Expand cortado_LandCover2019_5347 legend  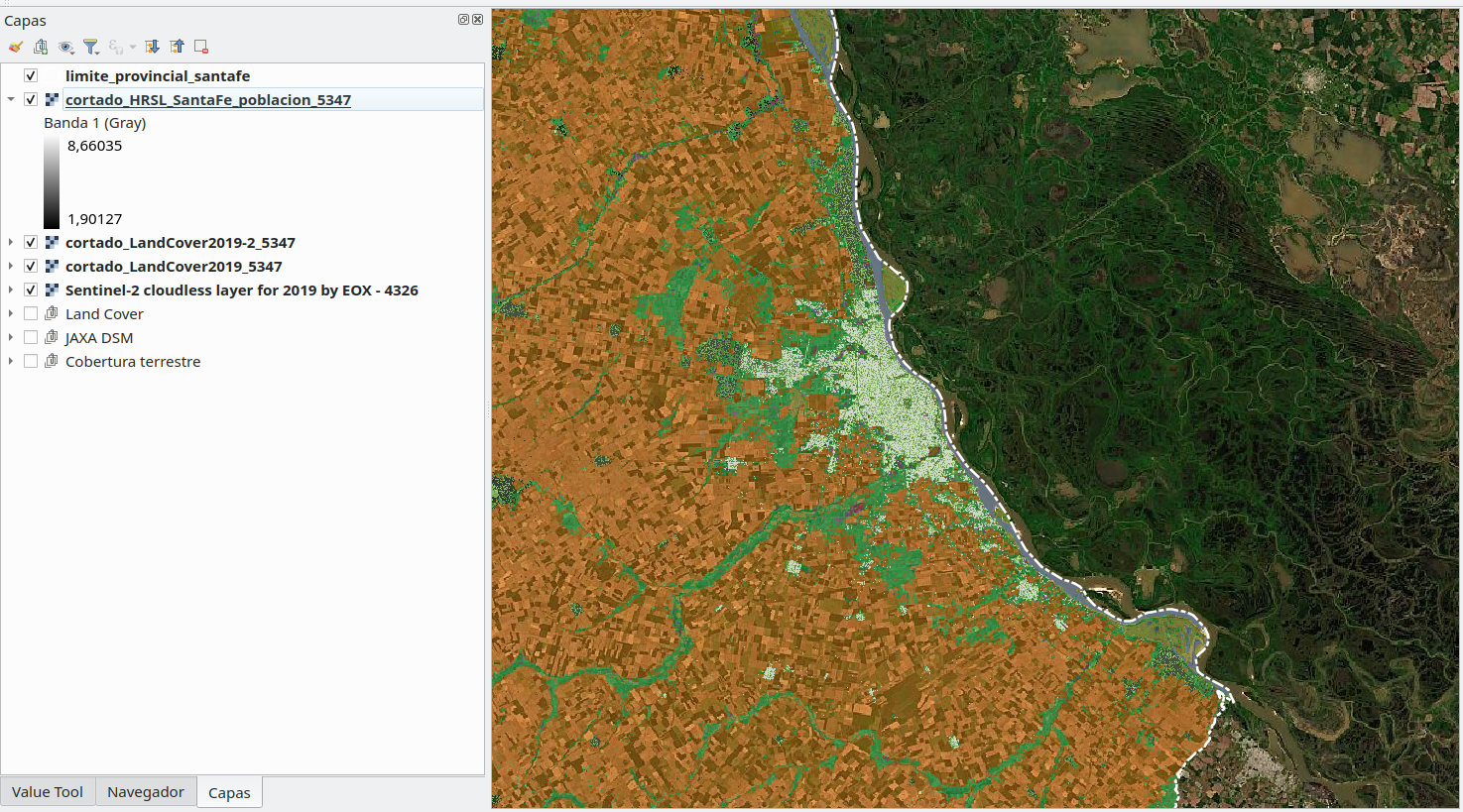[11, 266]
